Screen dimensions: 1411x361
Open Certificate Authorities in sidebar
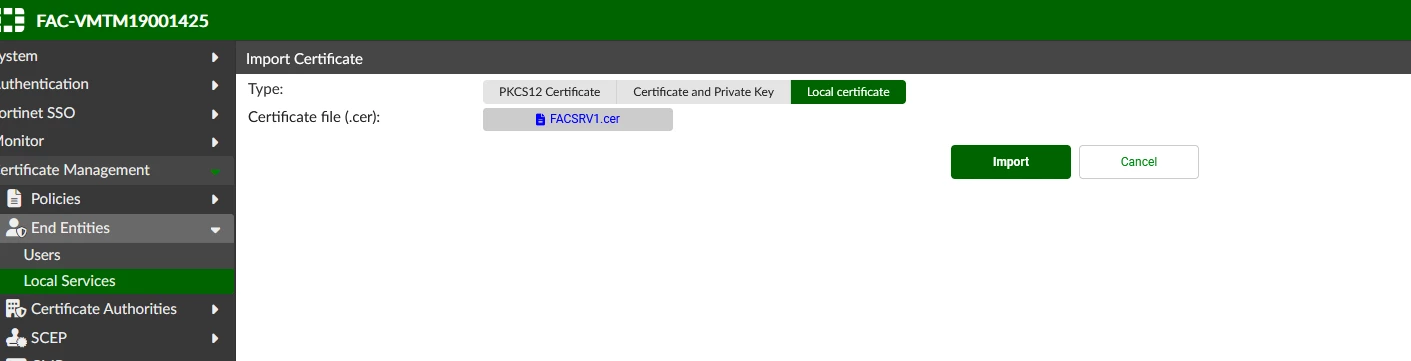coord(117,309)
